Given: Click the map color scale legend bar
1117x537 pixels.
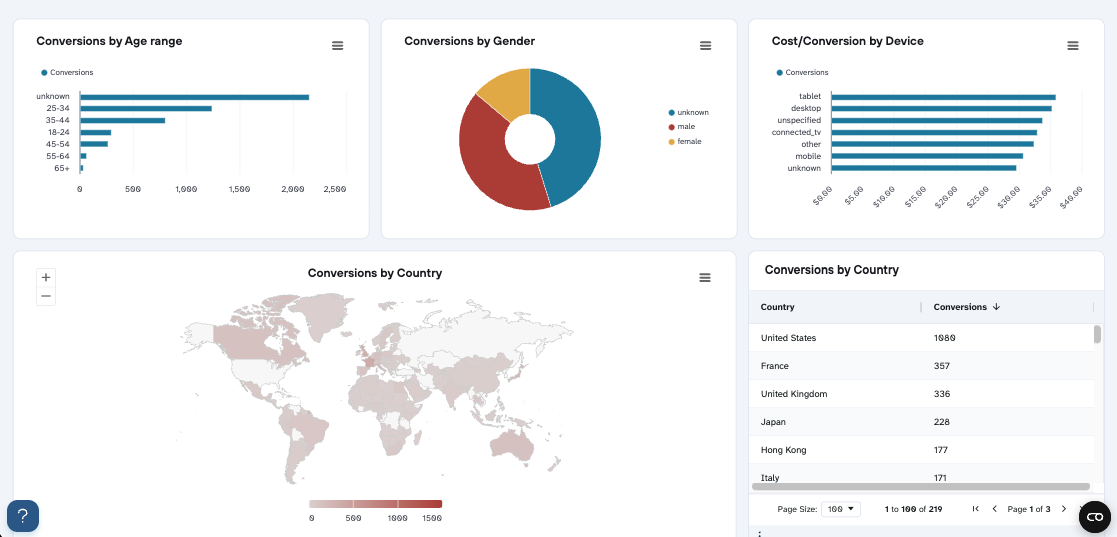Looking at the screenshot, I should [375, 504].
